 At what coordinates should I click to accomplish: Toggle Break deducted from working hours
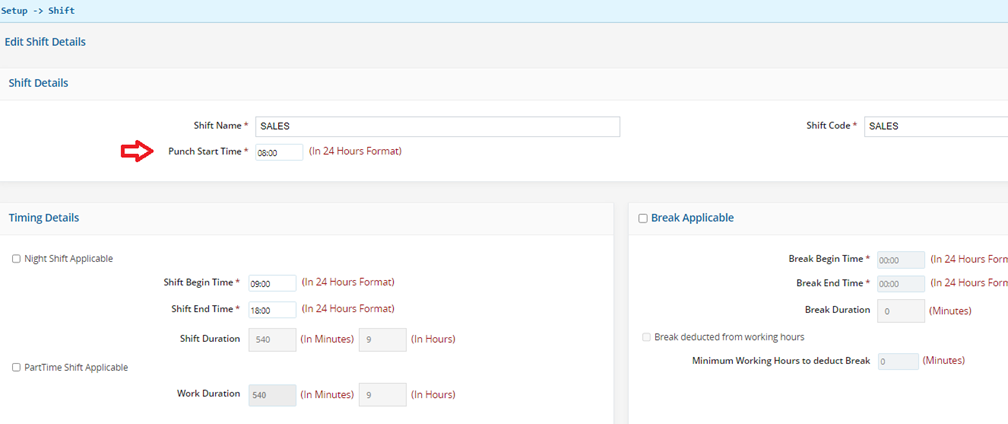point(646,337)
